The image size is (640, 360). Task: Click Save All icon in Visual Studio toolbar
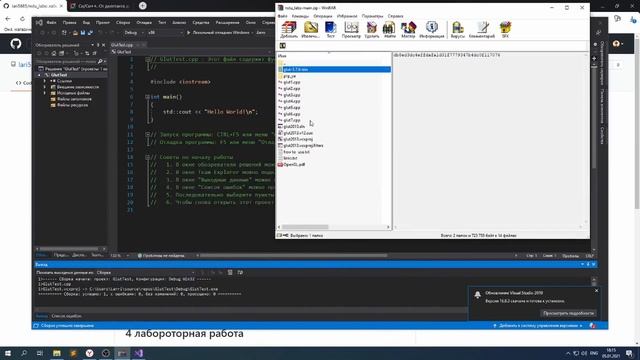tap(90, 33)
